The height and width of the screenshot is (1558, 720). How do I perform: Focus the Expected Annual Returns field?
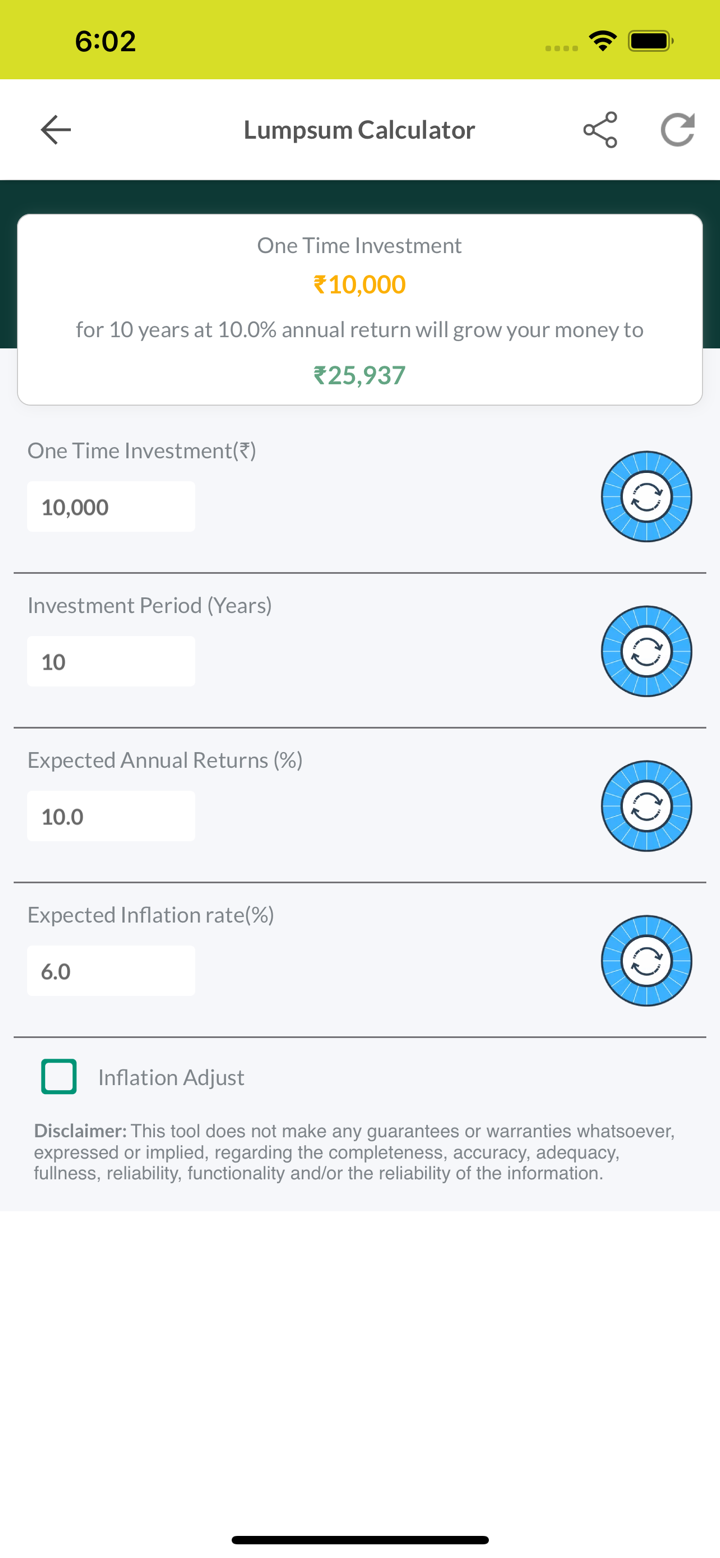pyautogui.click(x=111, y=816)
